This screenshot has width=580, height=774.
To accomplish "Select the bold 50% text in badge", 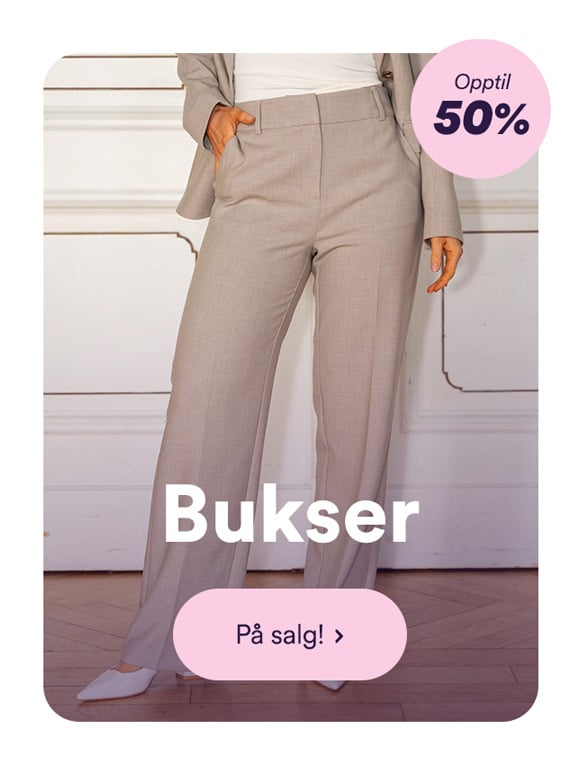I will [481, 119].
